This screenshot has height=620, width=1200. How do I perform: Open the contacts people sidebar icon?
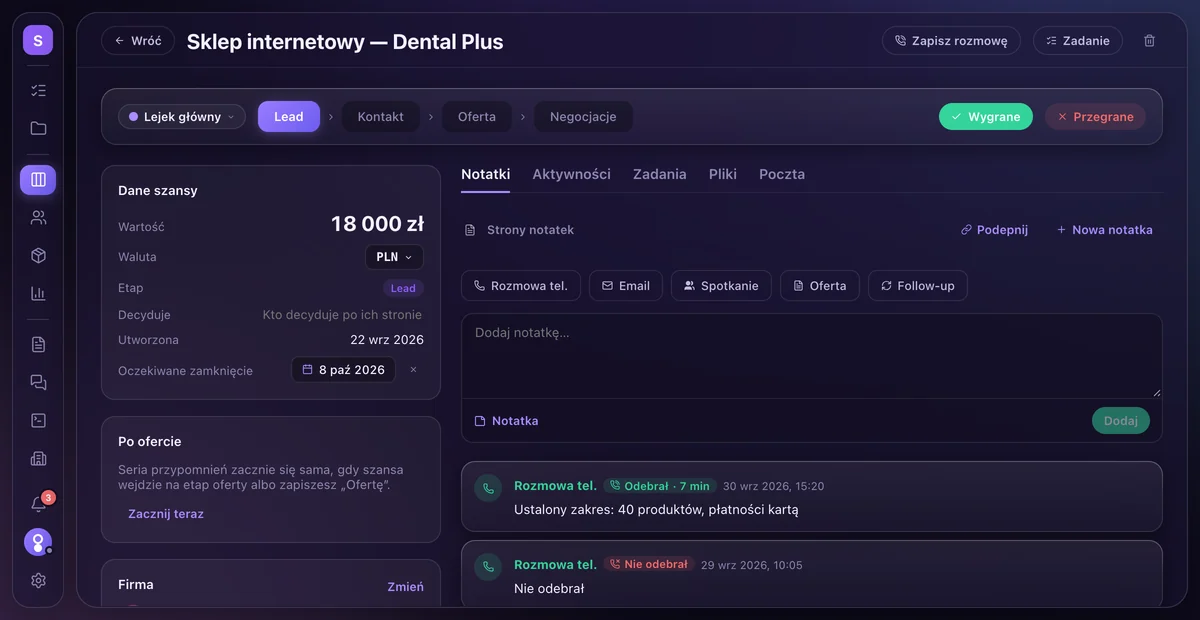coord(38,217)
